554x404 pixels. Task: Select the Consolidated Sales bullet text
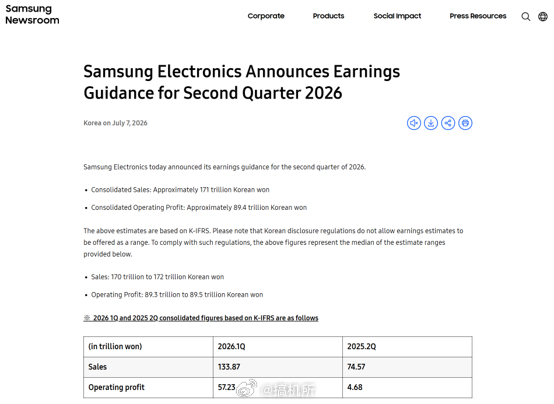[x=180, y=190]
